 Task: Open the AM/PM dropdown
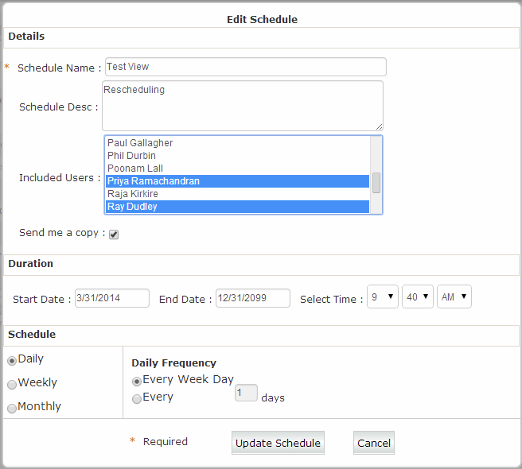coord(454,296)
